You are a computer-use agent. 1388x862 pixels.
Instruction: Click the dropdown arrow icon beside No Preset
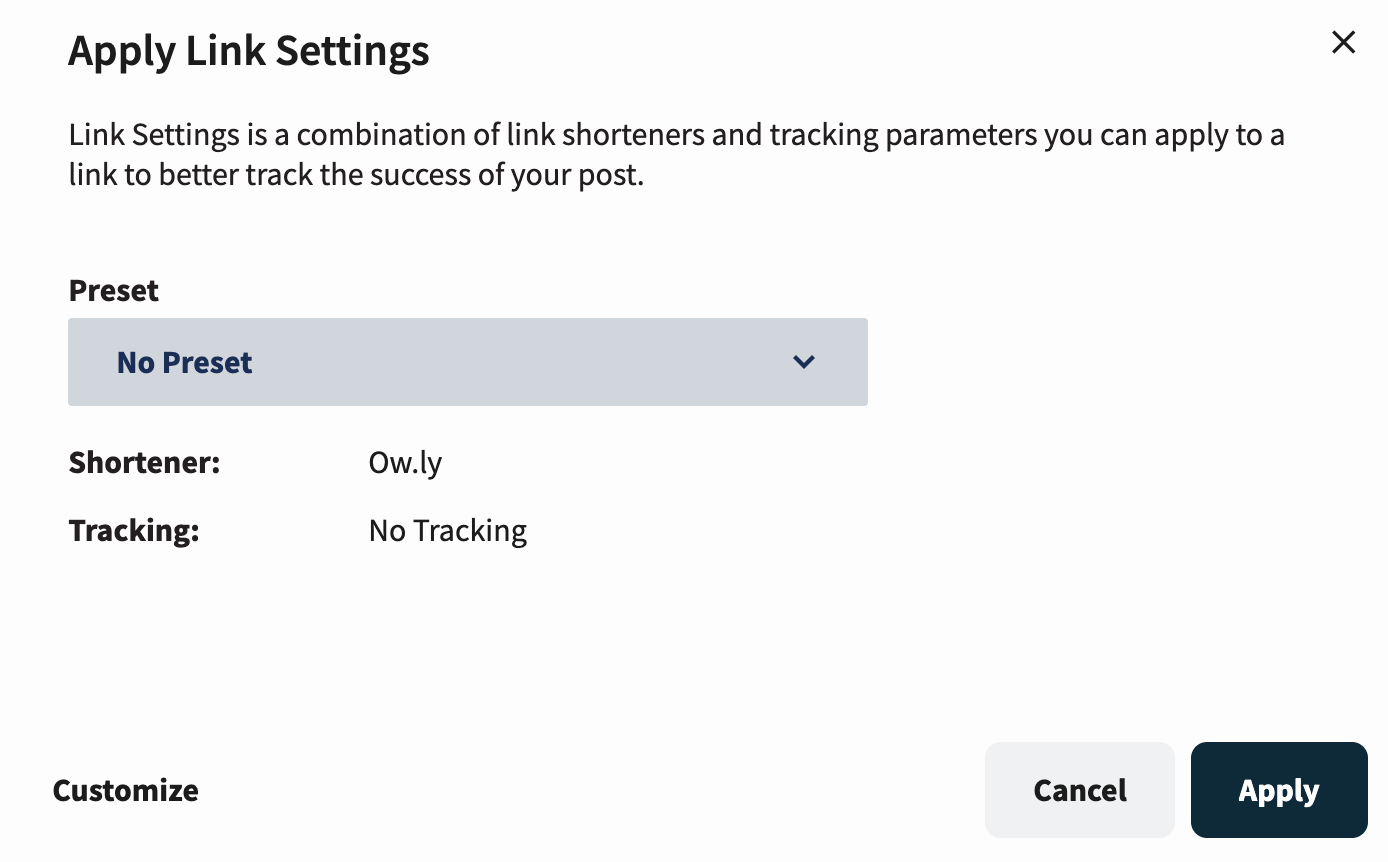coord(803,362)
